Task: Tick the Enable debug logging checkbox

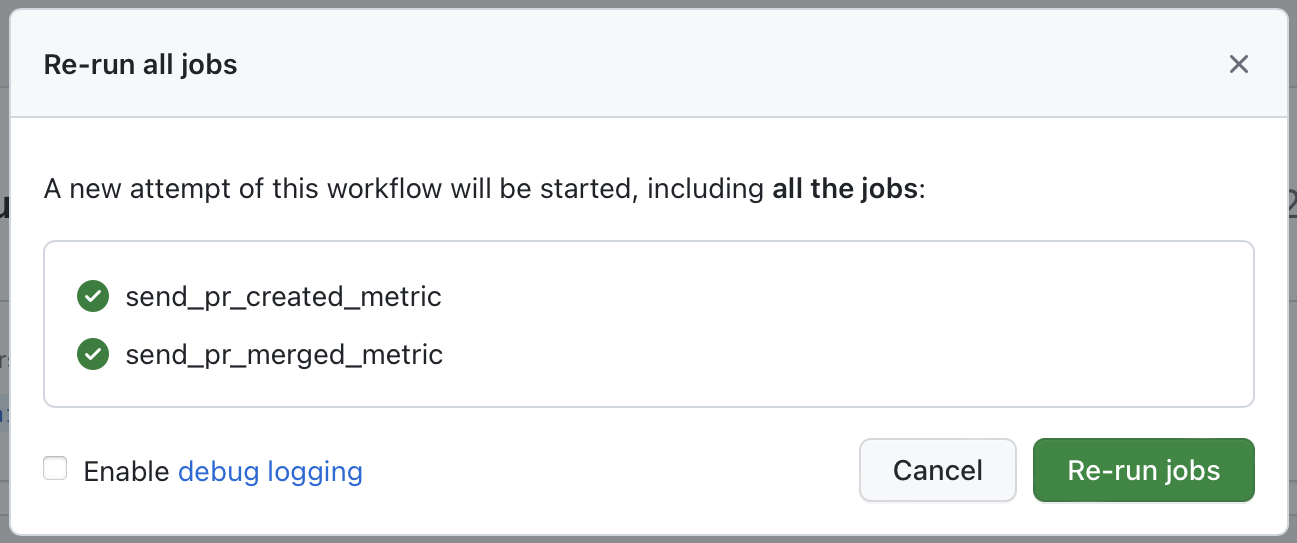Action: pos(56,469)
